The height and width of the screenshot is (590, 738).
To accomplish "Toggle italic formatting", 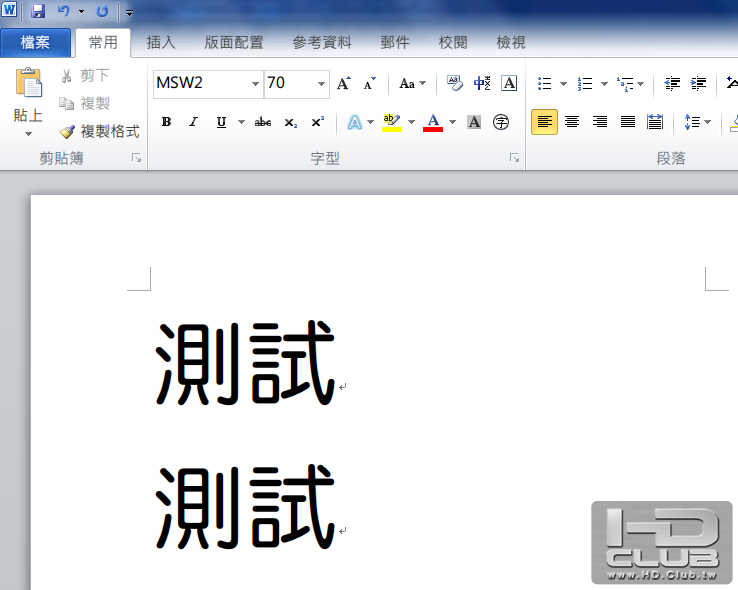I will coord(193,122).
